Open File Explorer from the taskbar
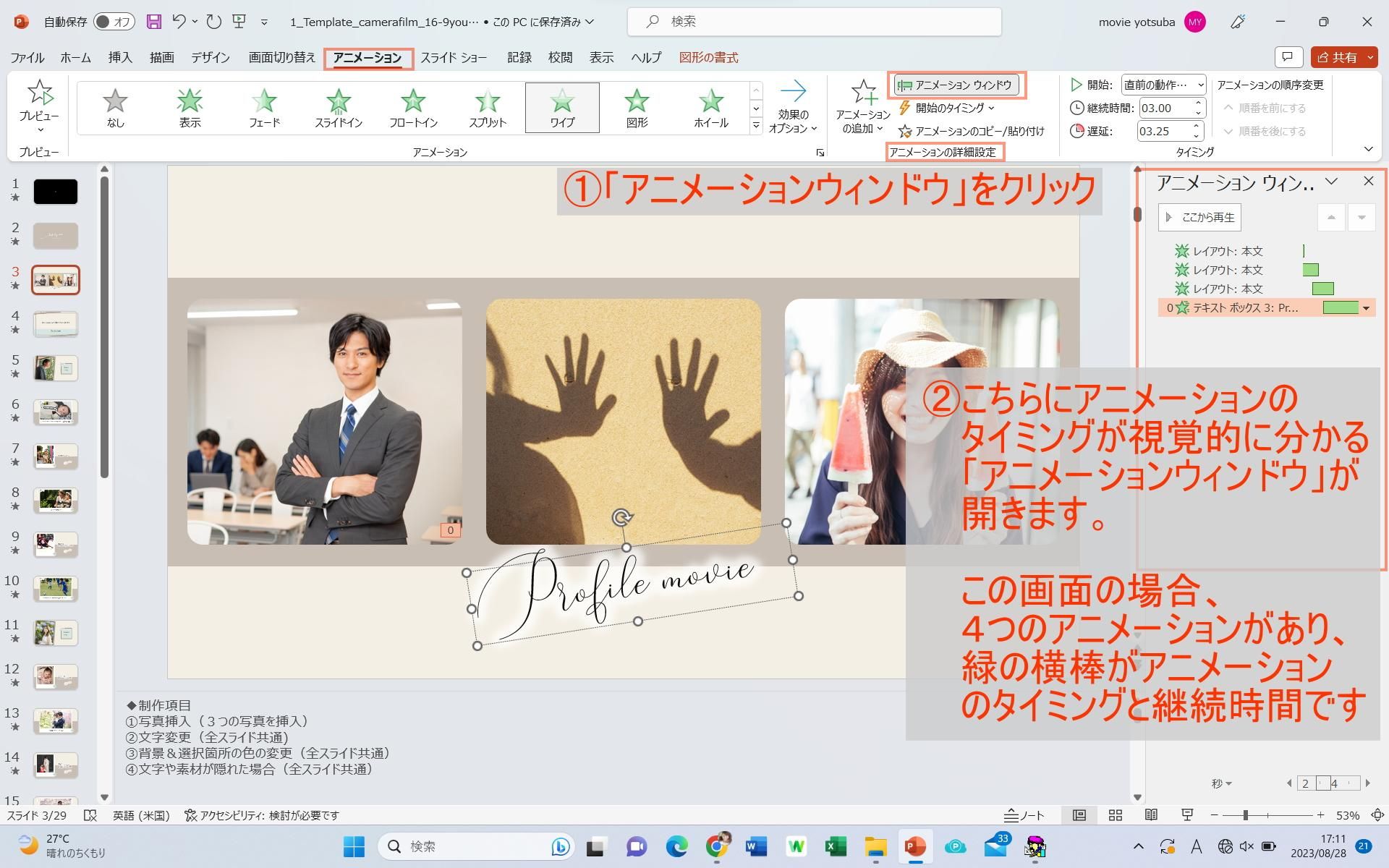Viewport: 1389px width, 868px height. click(x=875, y=846)
